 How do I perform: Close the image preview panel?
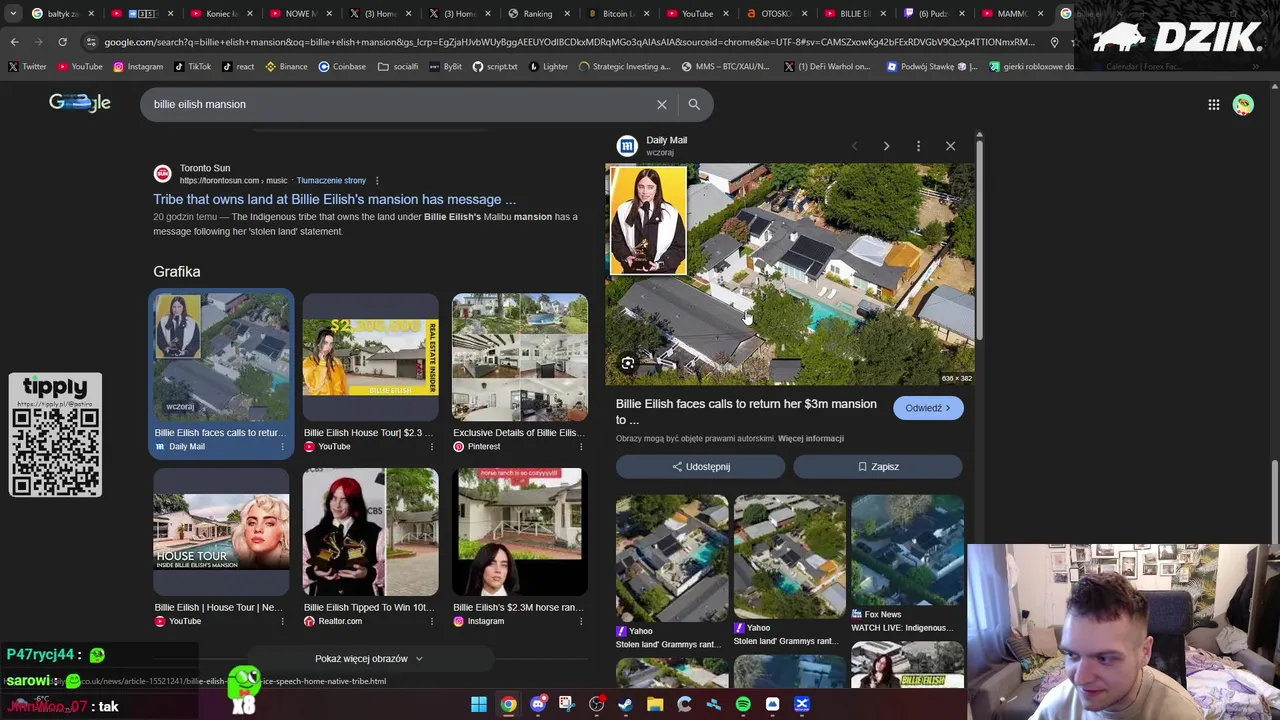point(950,146)
